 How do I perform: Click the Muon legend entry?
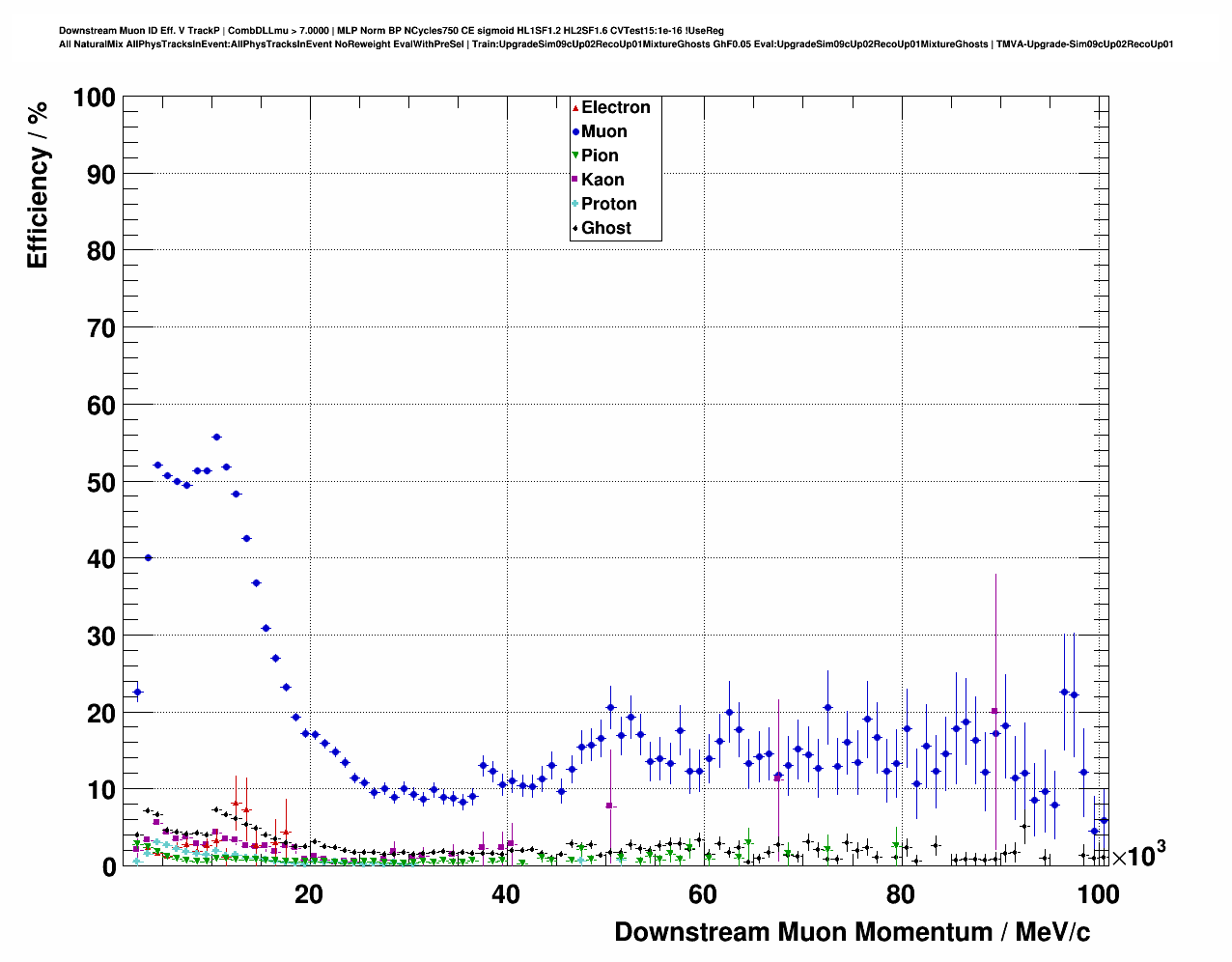(600, 131)
